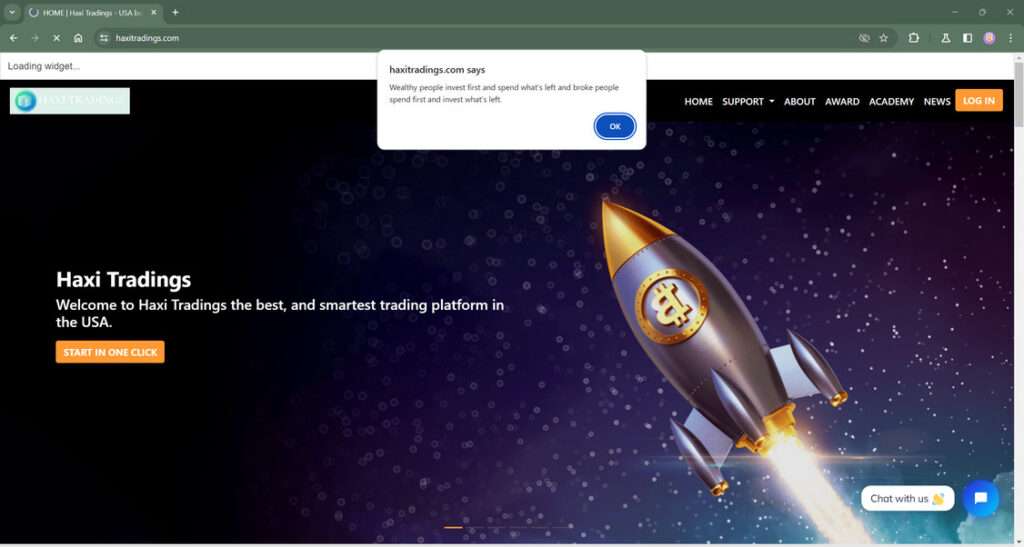The image size is (1024, 547).
Task: Open the profile avatar in toolbar
Action: pyautogui.click(x=989, y=38)
